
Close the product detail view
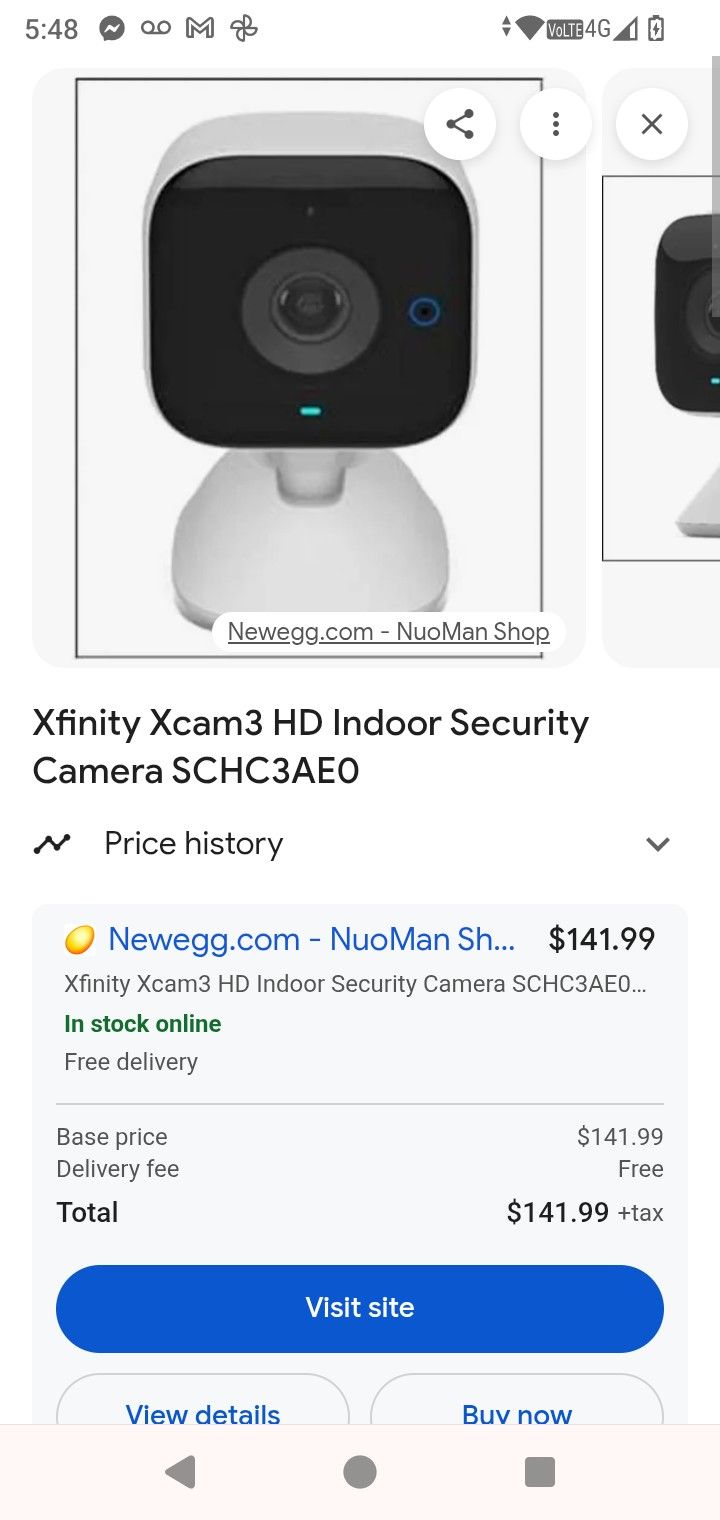coord(651,124)
